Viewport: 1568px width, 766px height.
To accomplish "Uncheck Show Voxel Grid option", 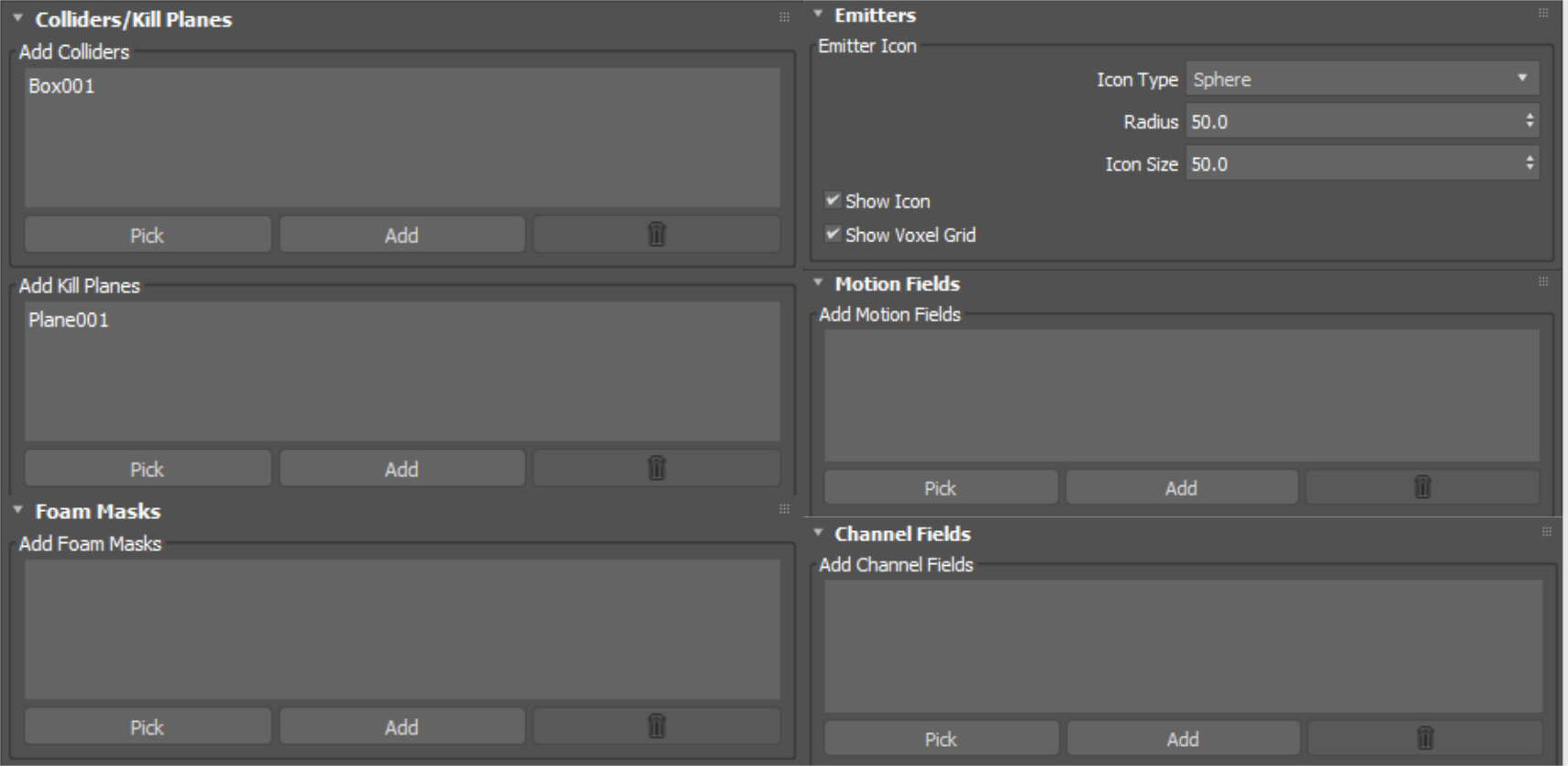I will click(833, 234).
